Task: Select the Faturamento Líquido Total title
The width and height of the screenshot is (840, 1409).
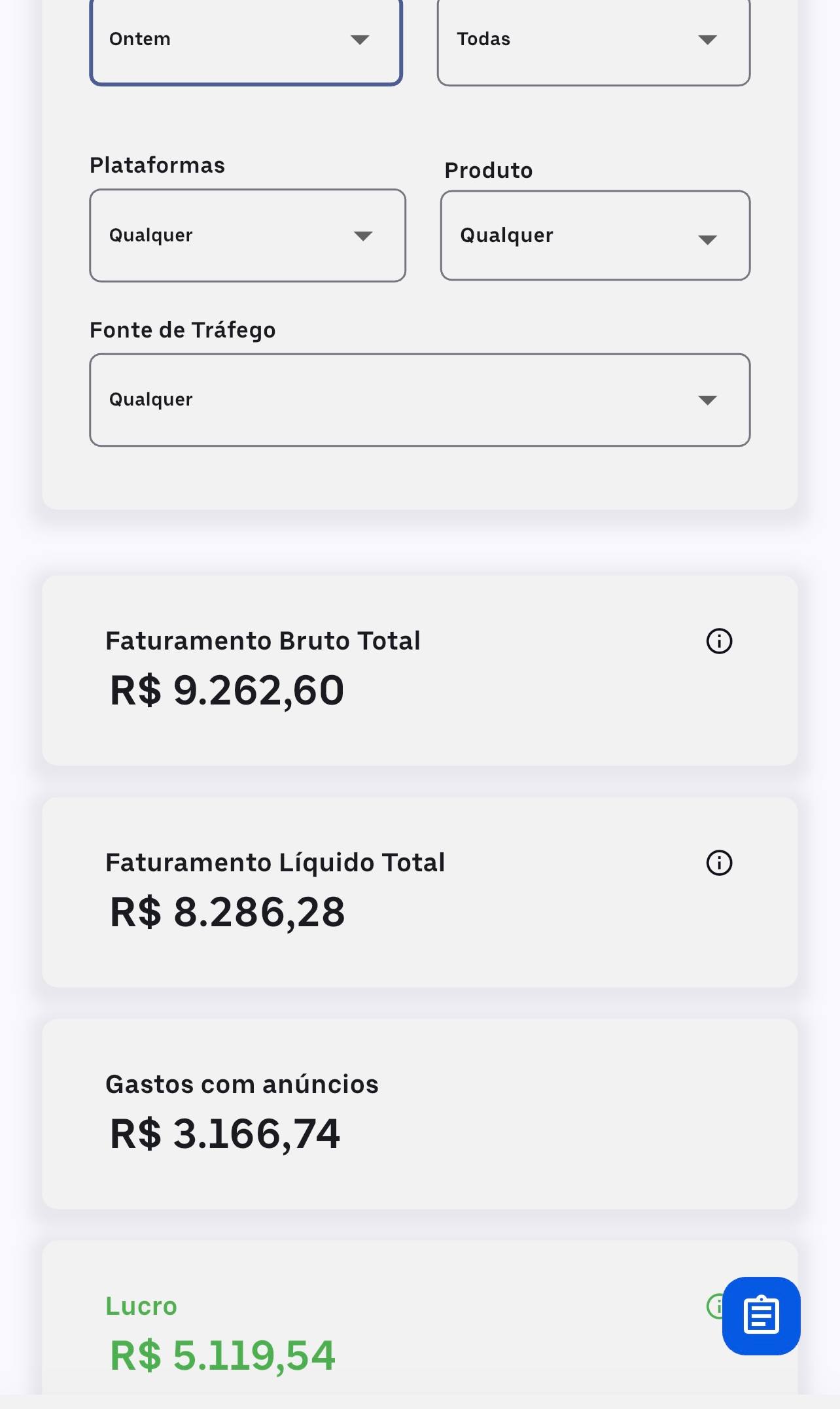Action: click(x=275, y=863)
